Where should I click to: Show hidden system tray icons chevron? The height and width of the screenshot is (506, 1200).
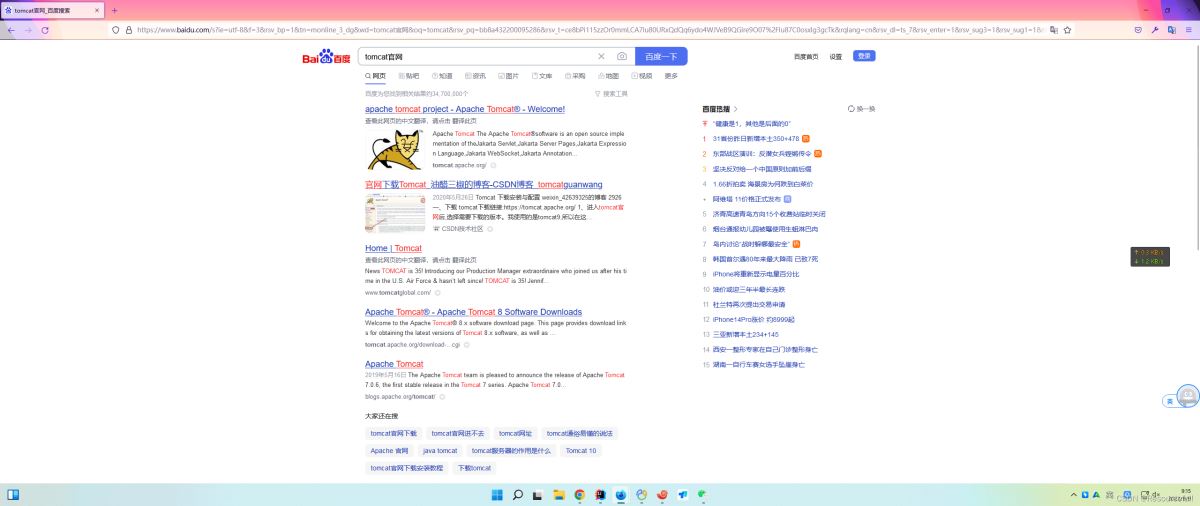[1074, 494]
